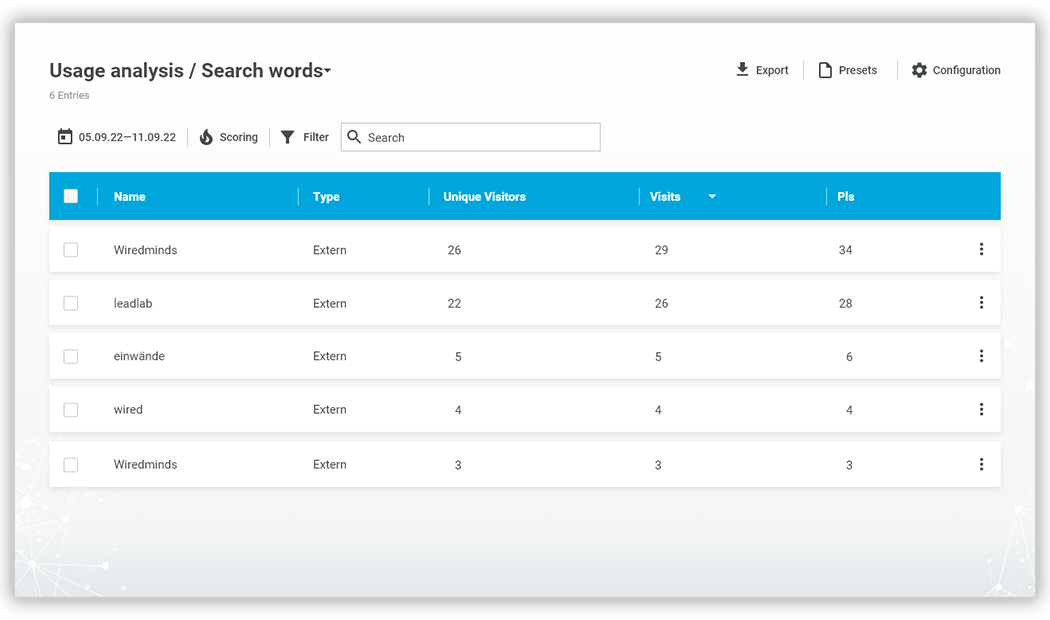Sort by the Name column header
The height and width of the screenshot is (620, 1050).
point(129,196)
